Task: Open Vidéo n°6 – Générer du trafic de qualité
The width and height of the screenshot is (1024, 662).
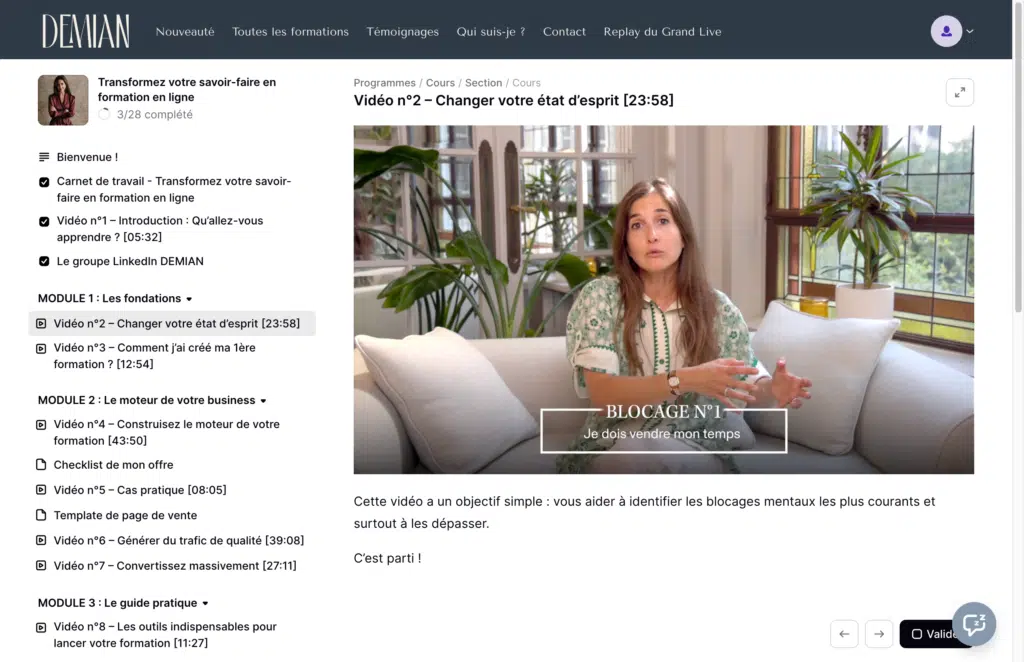Action: pos(179,541)
